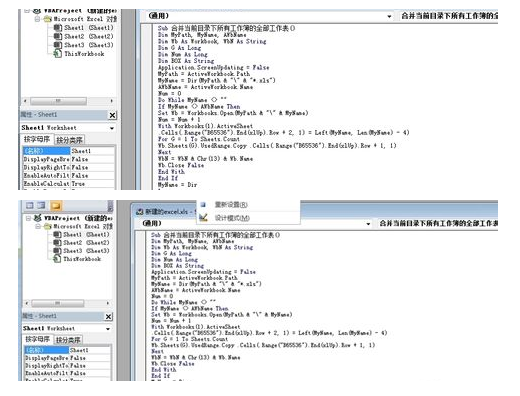Screen dimensions: 520x396
Task: Click horizontal scrollbar thumb in lower project tree
Action: [58, 303]
